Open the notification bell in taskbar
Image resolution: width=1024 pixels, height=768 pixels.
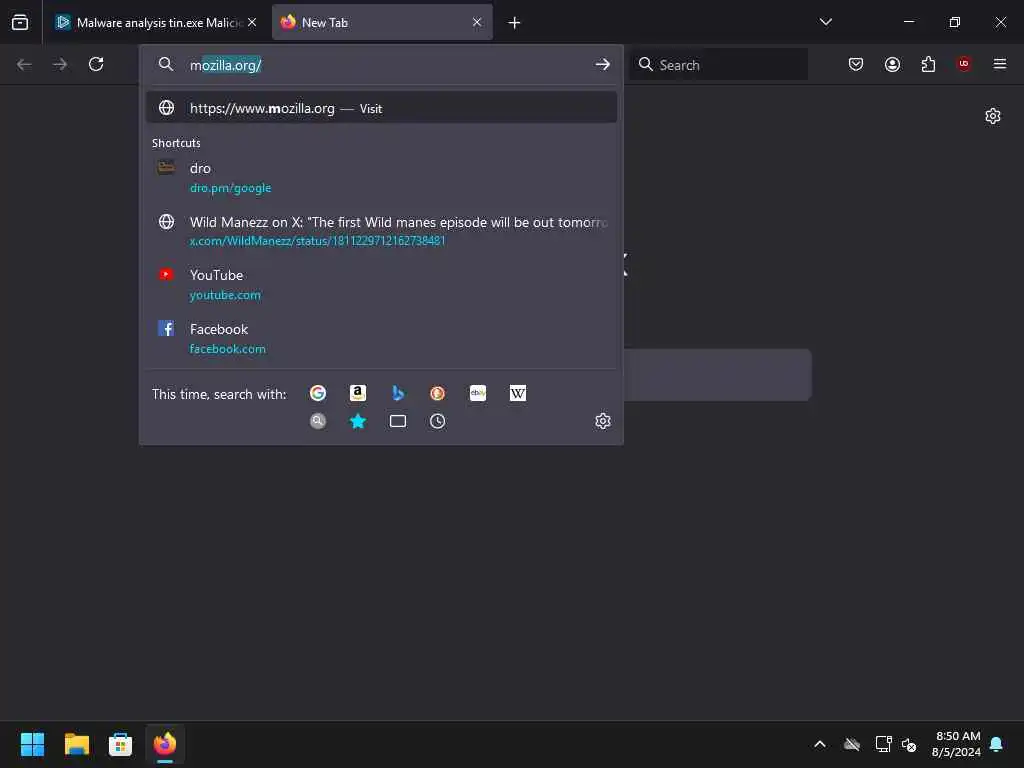(x=997, y=744)
